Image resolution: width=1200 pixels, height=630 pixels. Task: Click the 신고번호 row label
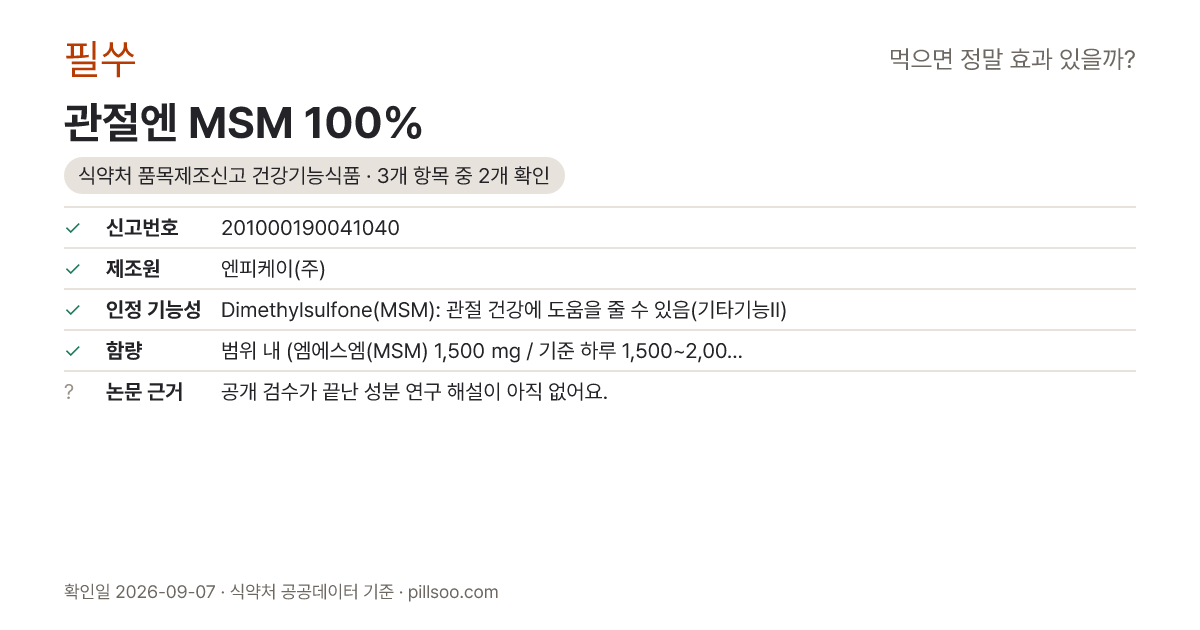pyautogui.click(x=142, y=228)
